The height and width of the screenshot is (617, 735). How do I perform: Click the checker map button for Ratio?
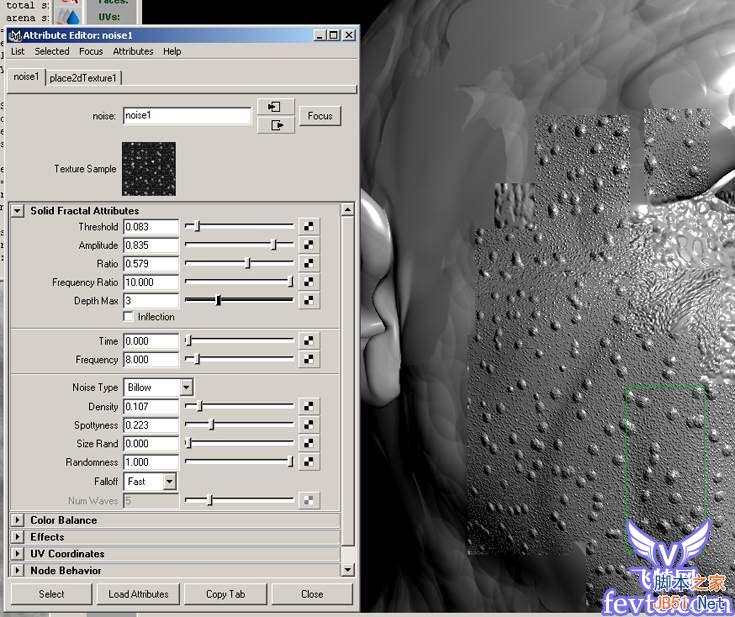coord(308,263)
